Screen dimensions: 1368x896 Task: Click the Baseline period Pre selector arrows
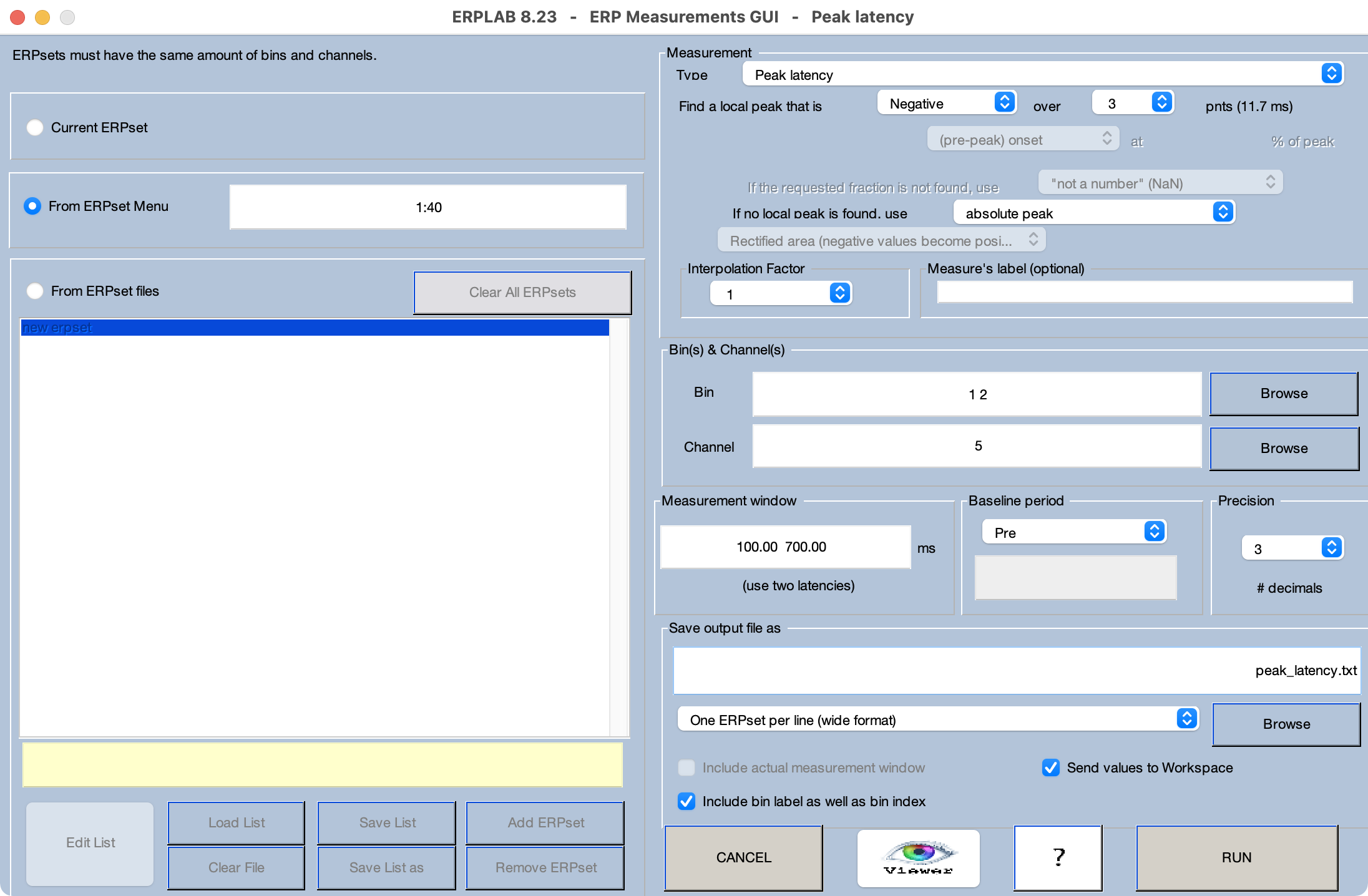(1154, 532)
